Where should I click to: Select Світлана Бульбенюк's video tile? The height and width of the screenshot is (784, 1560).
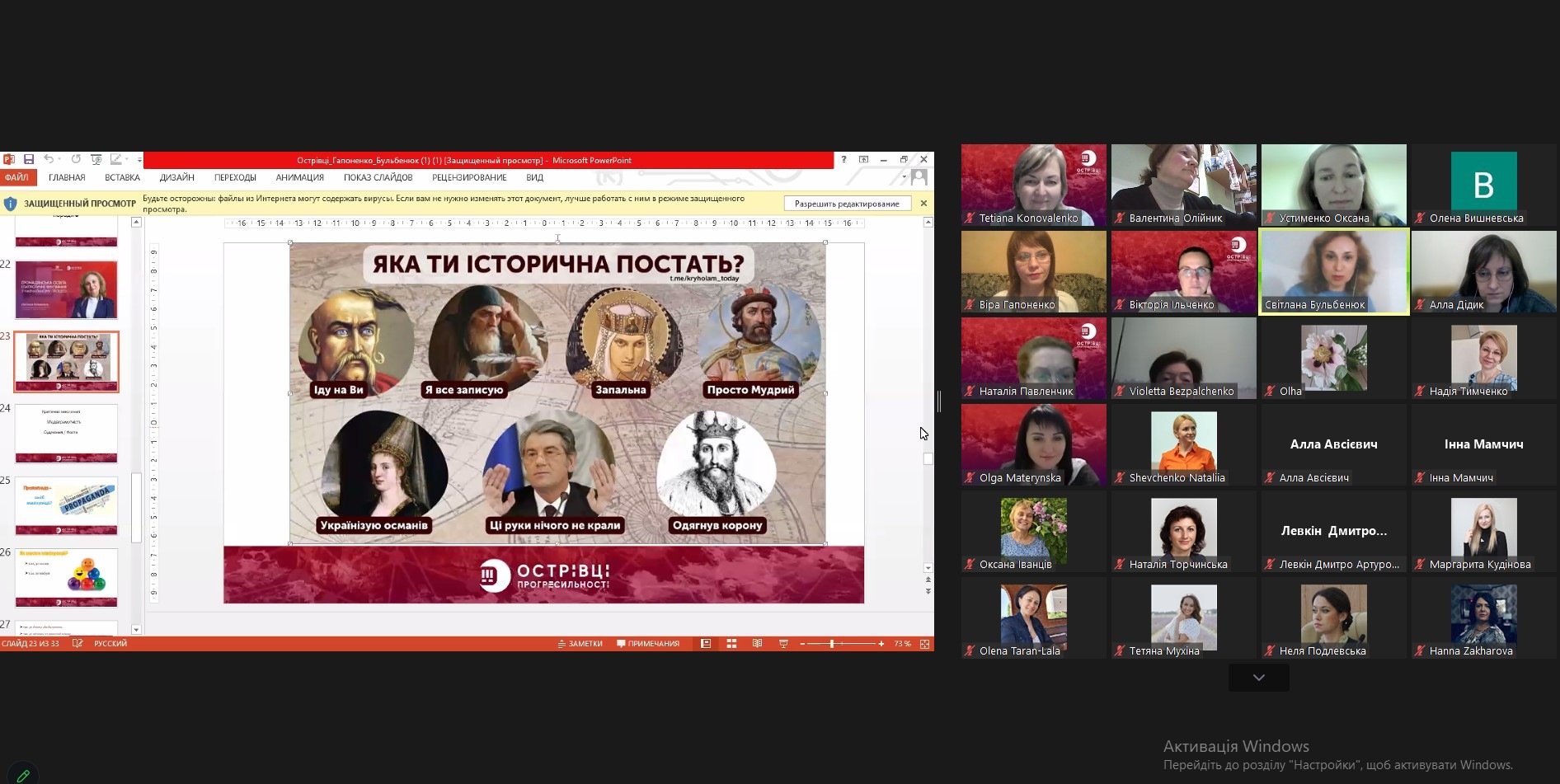point(1333,271)
